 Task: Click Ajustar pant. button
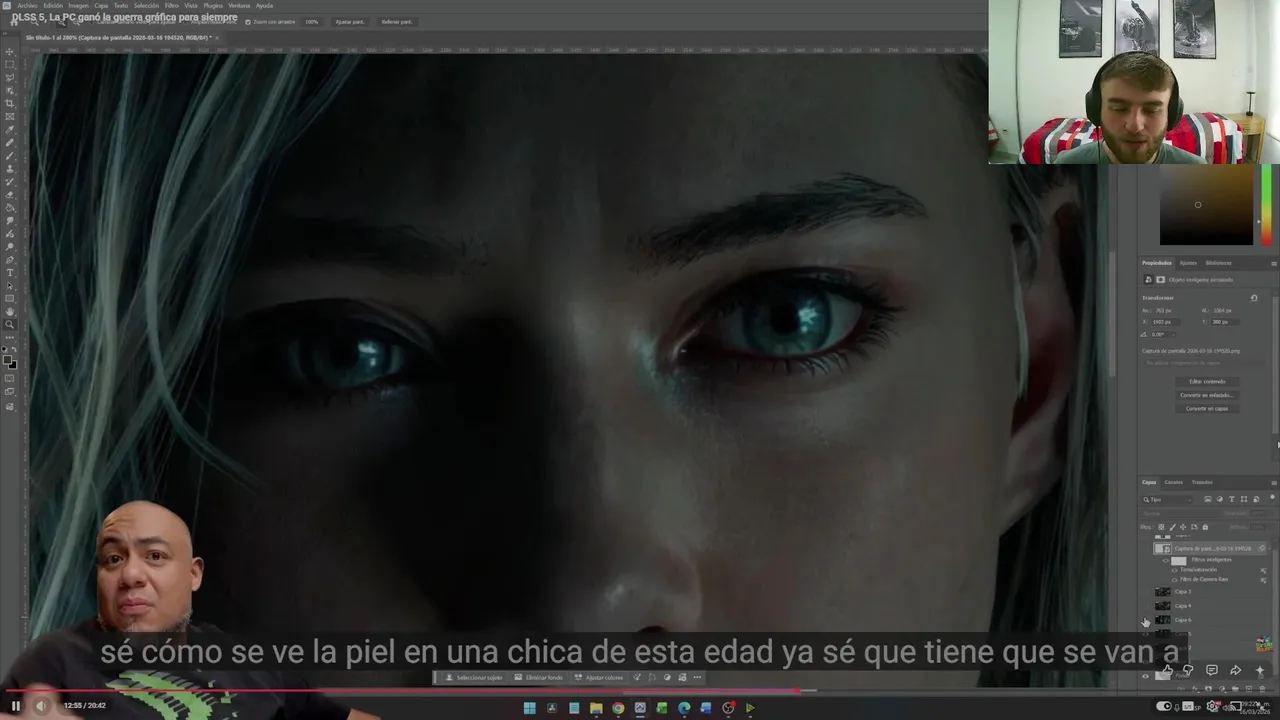coord(350,21)
